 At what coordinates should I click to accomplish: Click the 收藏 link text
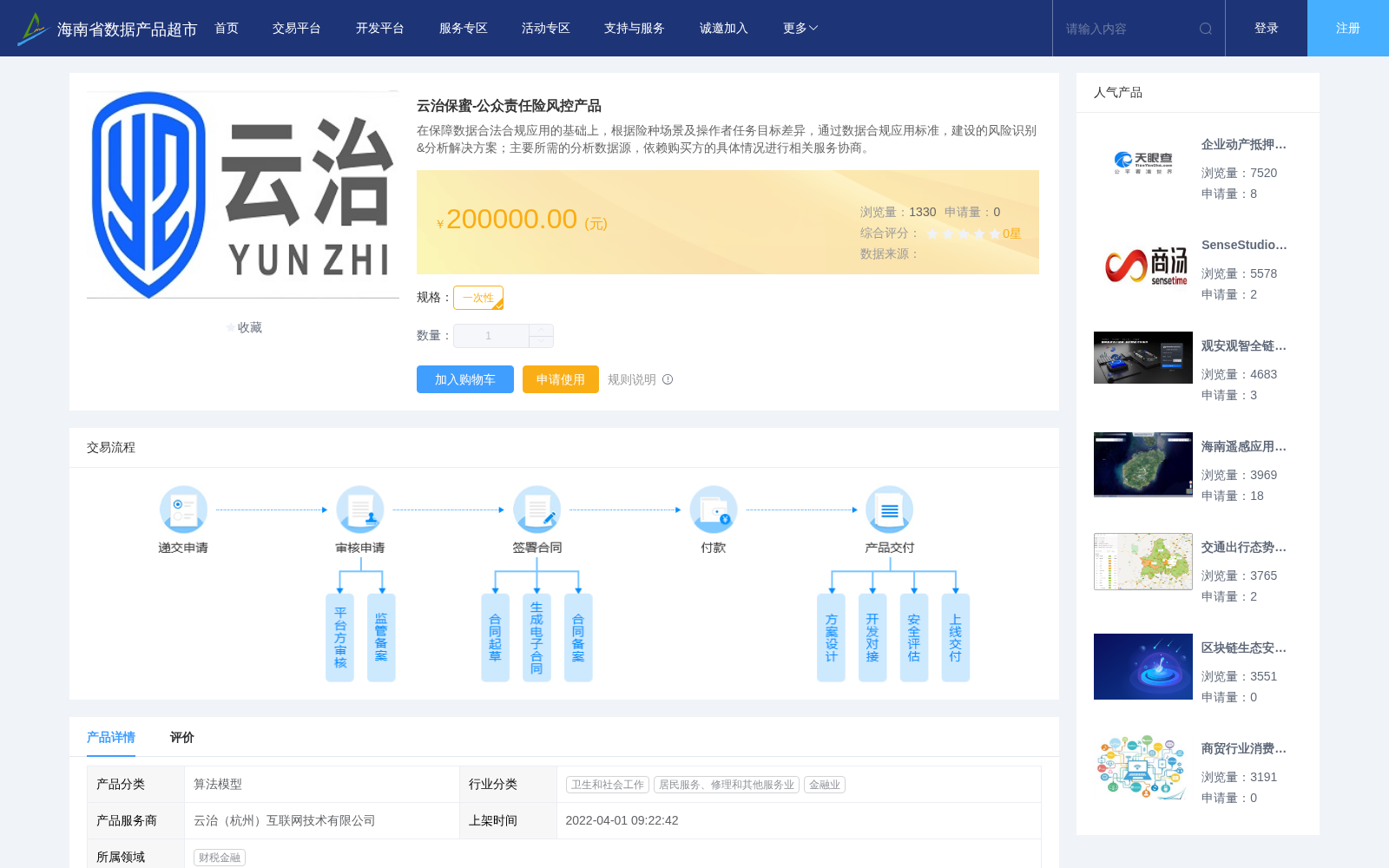(x=250, y=327)
